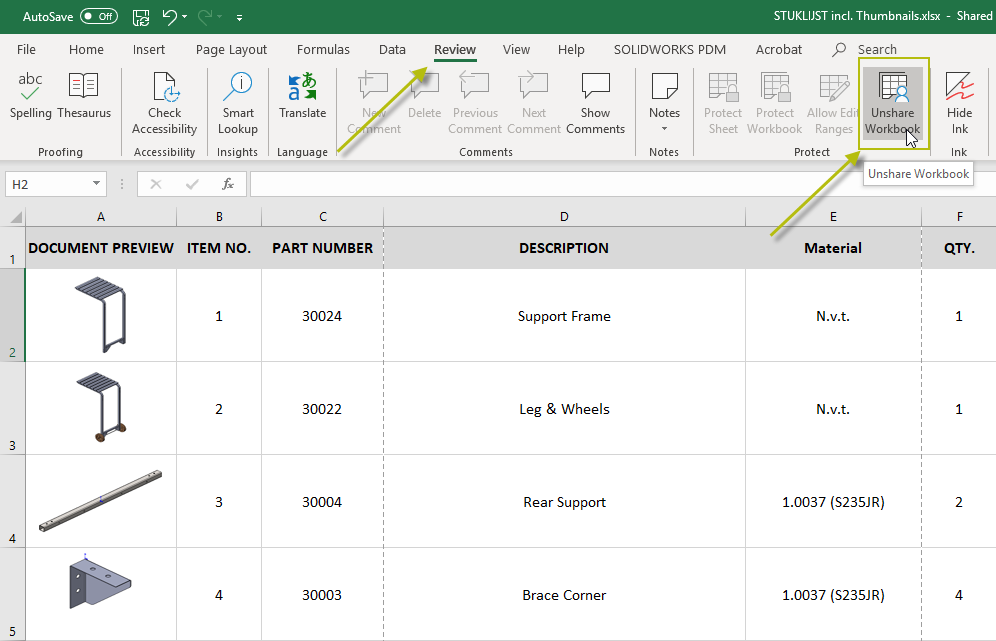Customize Quick Access Toolbar dropdown
The image size is (996, 641).
tap(239, 18)
